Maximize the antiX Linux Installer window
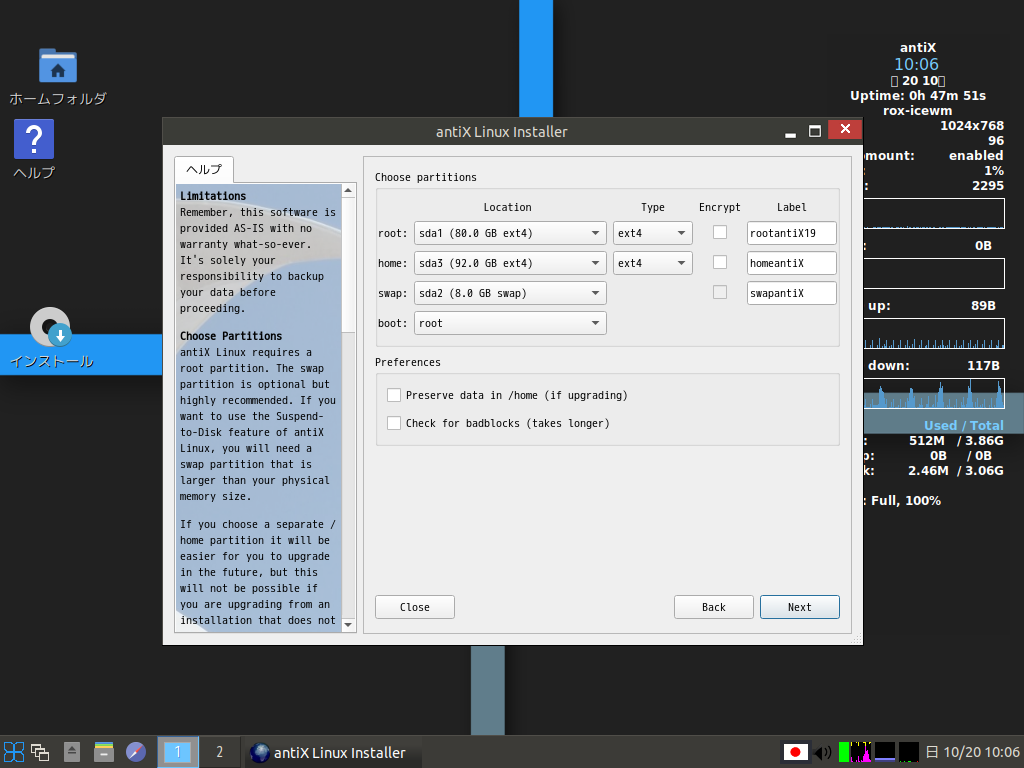This screenshot has height=768, width=1024. point(814,131)
